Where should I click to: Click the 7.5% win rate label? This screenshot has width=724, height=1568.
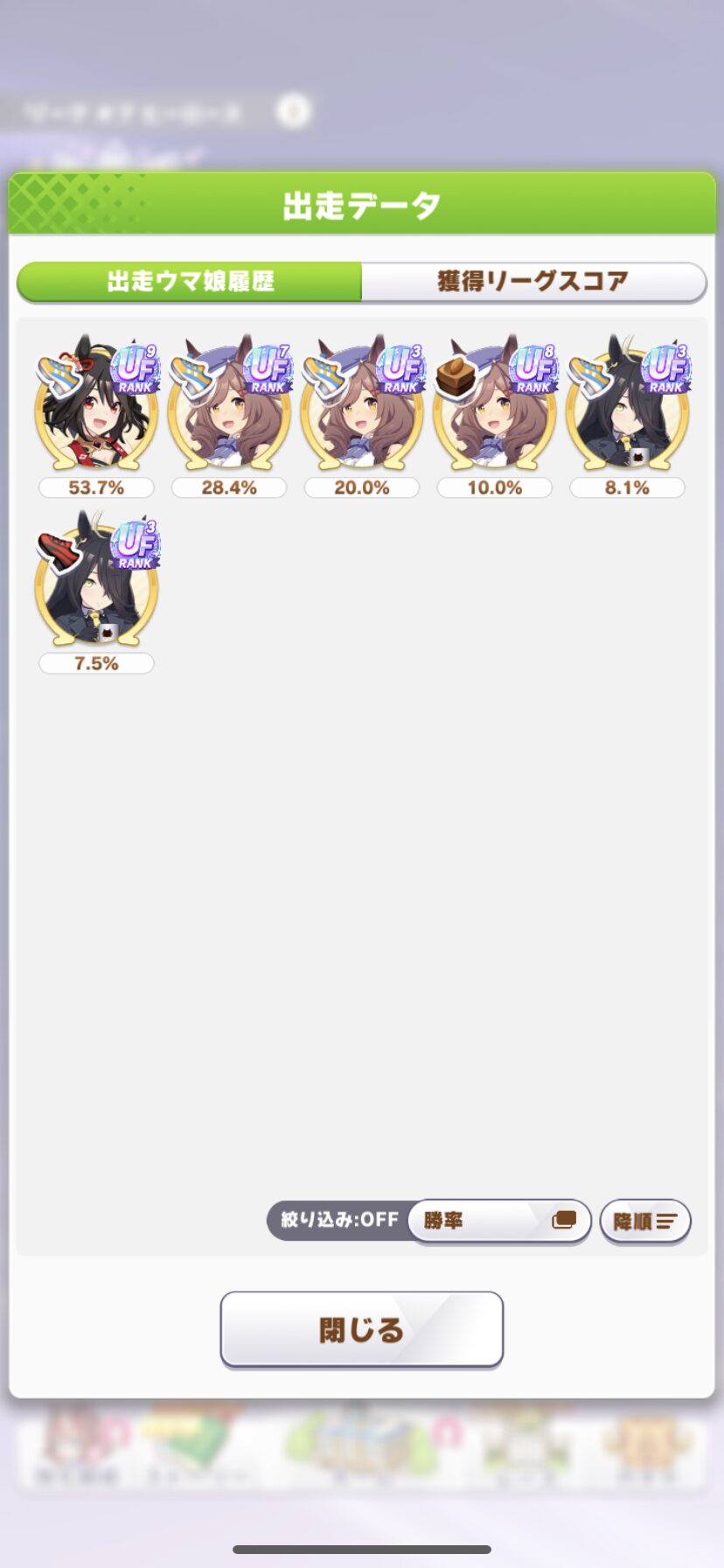[x=96, y=663]
